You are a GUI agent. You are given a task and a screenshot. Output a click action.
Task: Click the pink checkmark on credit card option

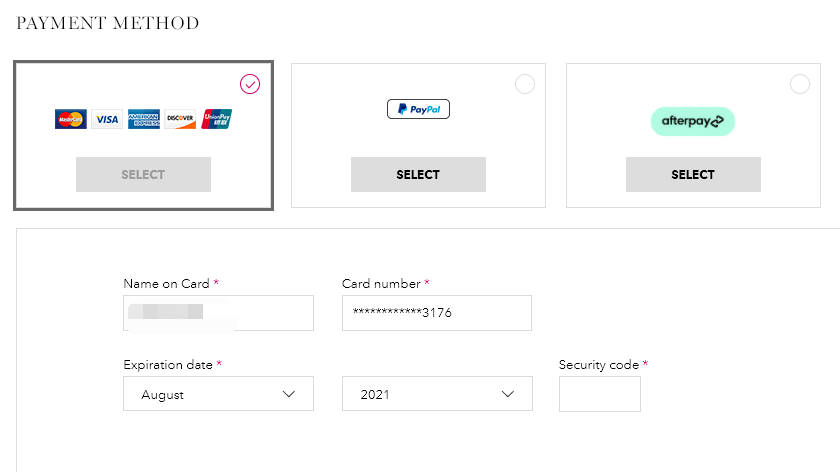tap(250, 84)
